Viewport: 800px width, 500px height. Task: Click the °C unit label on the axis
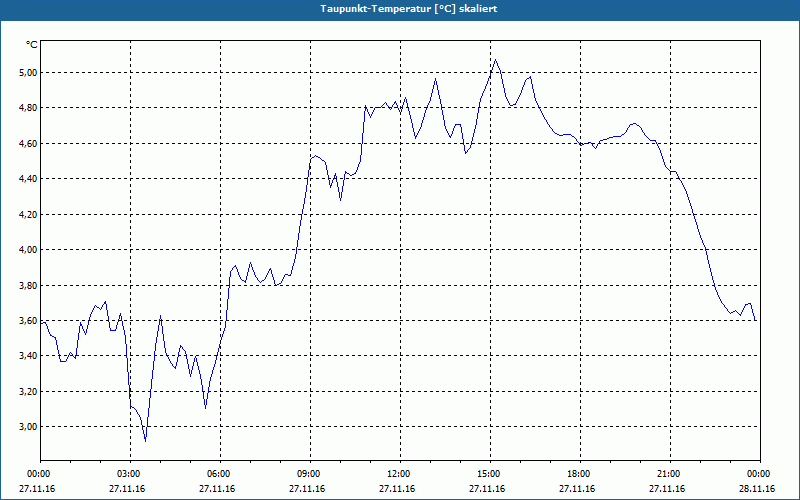(32, 45)
